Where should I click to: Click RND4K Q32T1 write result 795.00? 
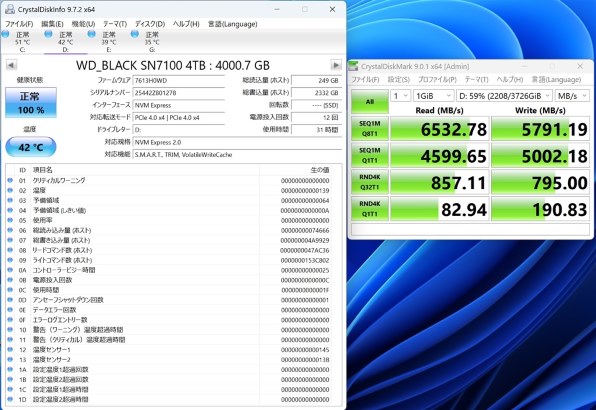click(541, 183)
